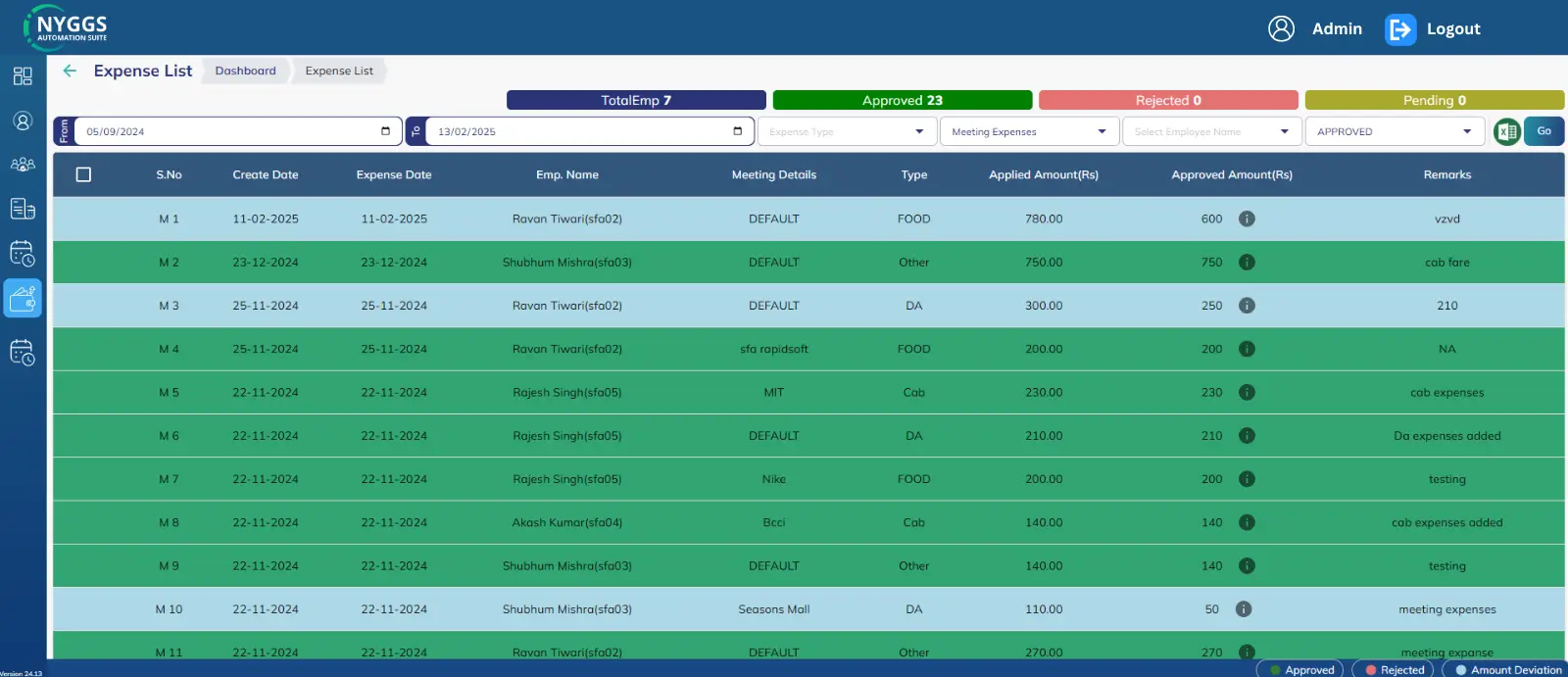Click the Remarks column header
The width and height of the screenshot is (1568, 677).
click(x=1447, y=174)
